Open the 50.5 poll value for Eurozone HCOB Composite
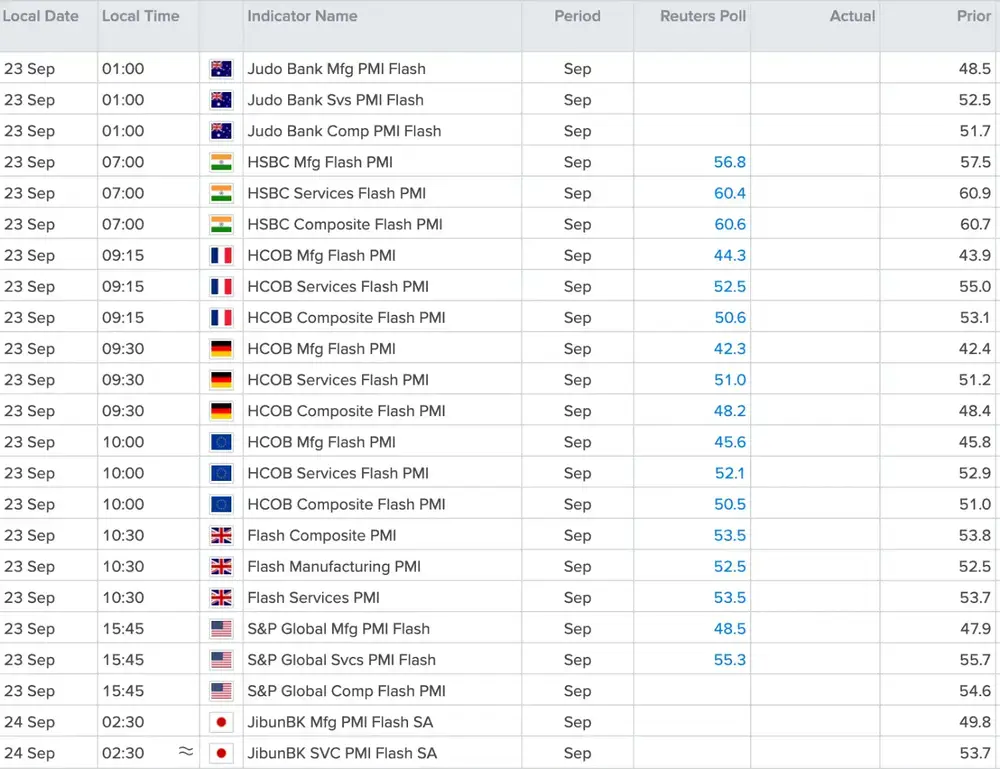 point(730,504)
